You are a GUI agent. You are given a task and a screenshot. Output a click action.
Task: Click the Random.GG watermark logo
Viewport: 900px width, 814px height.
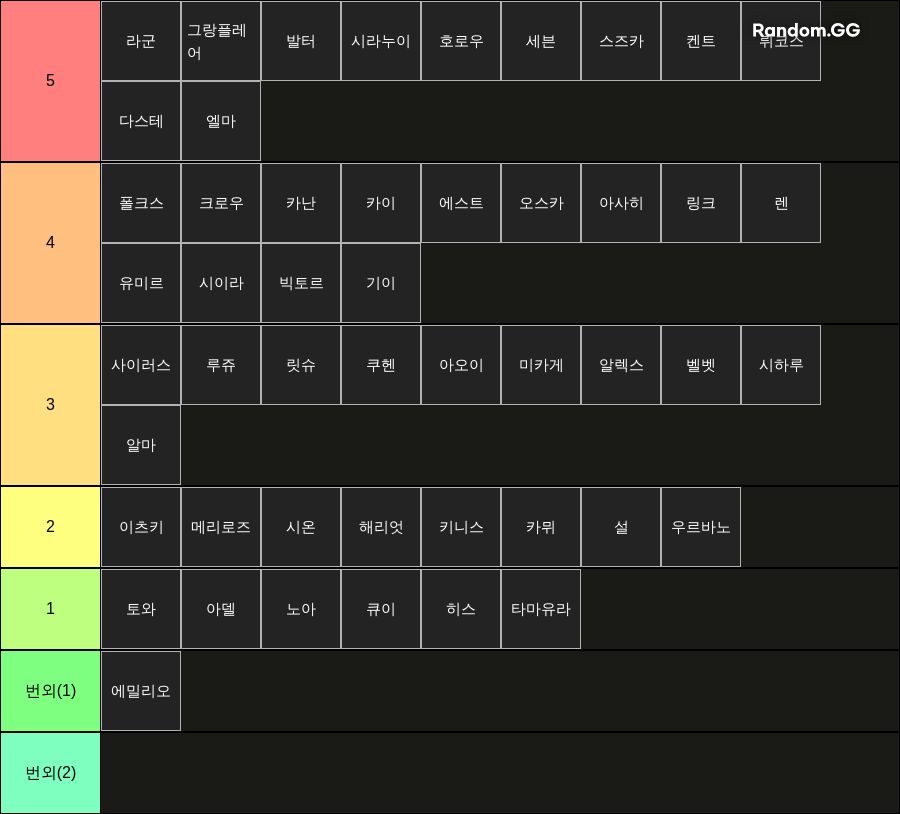[806, 30]
